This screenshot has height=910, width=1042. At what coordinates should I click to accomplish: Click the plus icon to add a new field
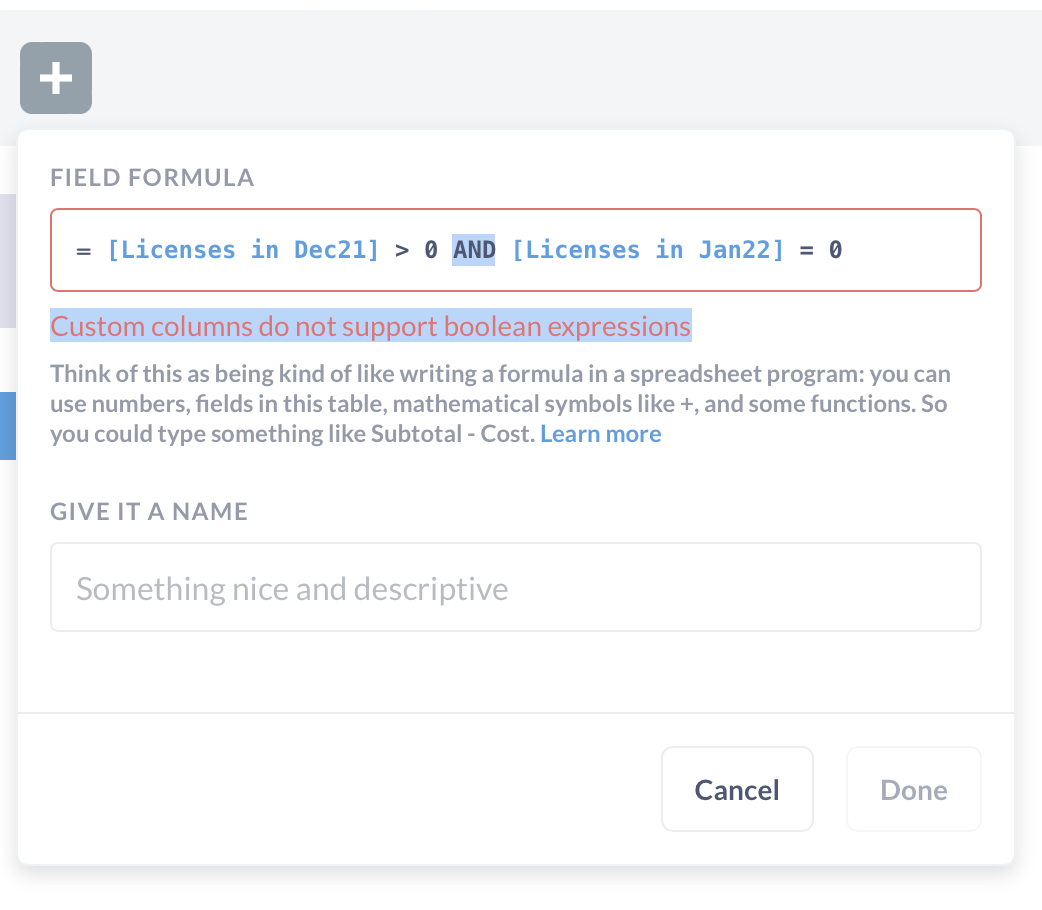tap(55, 78)
